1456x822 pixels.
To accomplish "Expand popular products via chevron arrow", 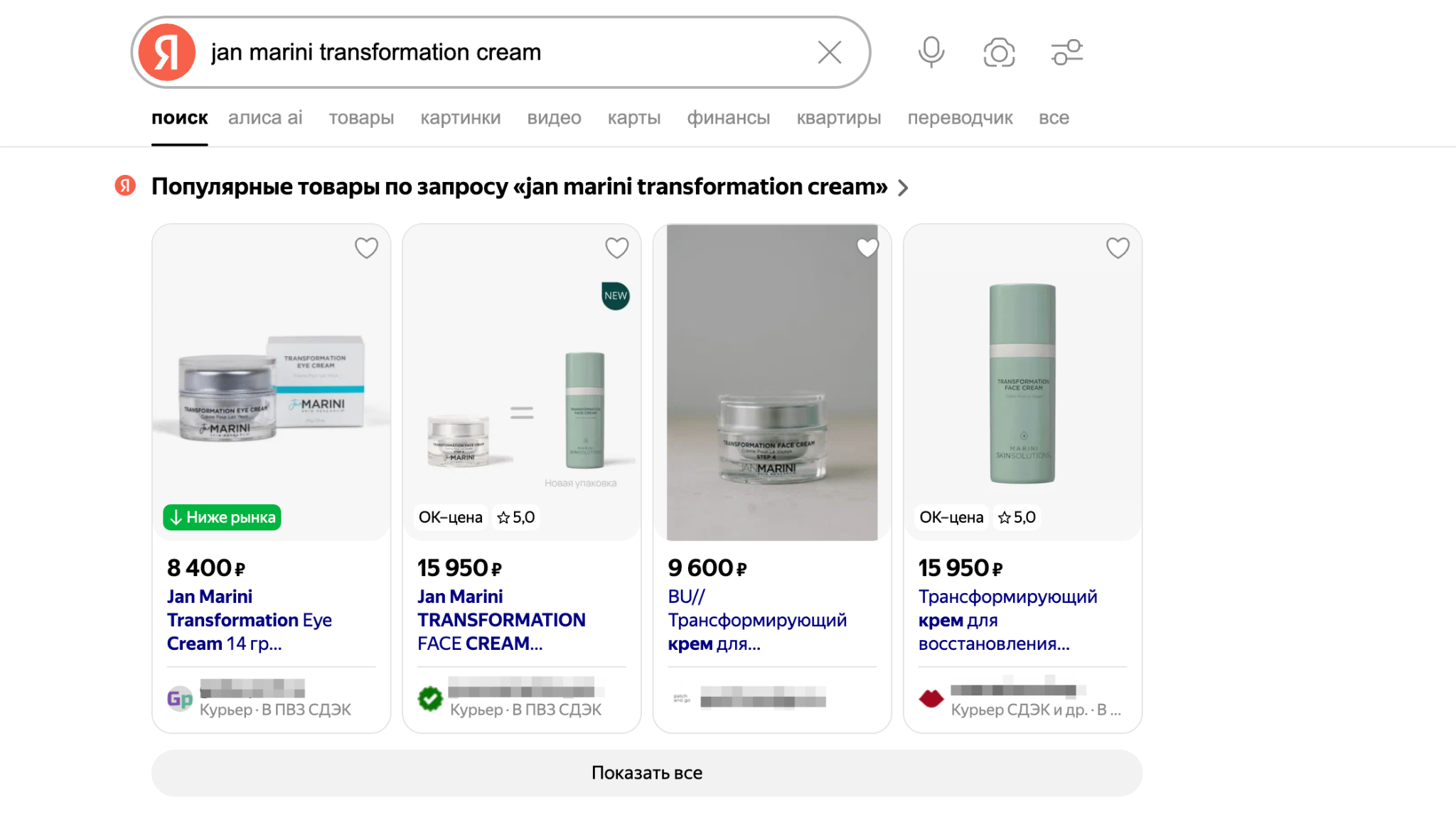I will 903,188.
